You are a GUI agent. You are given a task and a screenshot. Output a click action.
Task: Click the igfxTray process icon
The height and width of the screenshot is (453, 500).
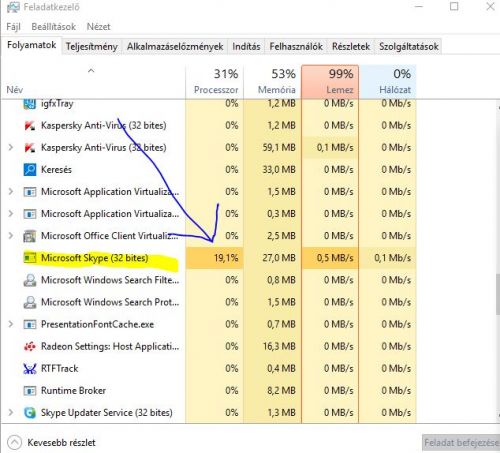pyautogui.click(x=30, y=104)
